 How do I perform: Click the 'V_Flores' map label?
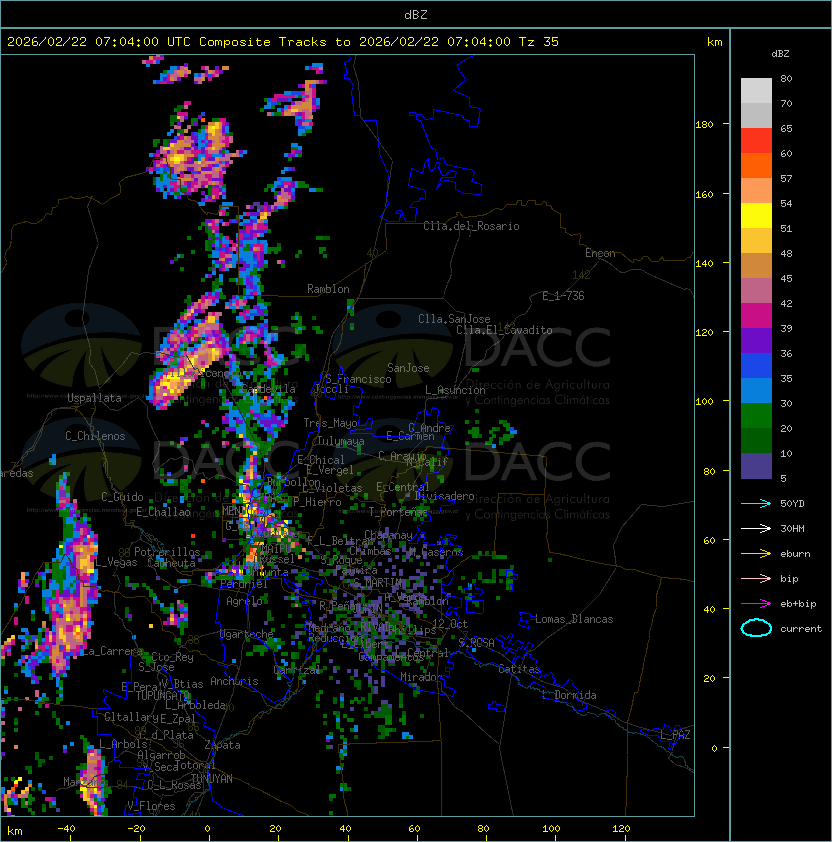[151, 806]
